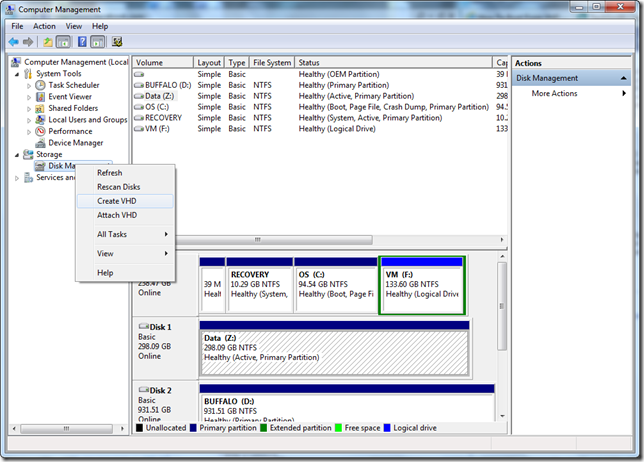Image resolution: width=644 pixels, height=462 pixels.
Task: Click the Task Scheduler clock icon
Action: click(x=40, y=85)
